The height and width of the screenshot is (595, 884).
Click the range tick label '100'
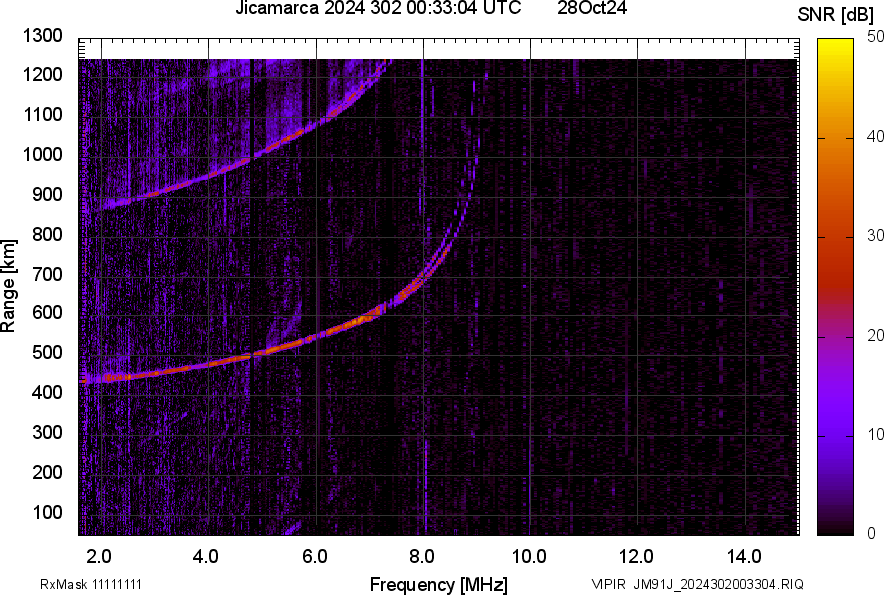click(47, 512)
